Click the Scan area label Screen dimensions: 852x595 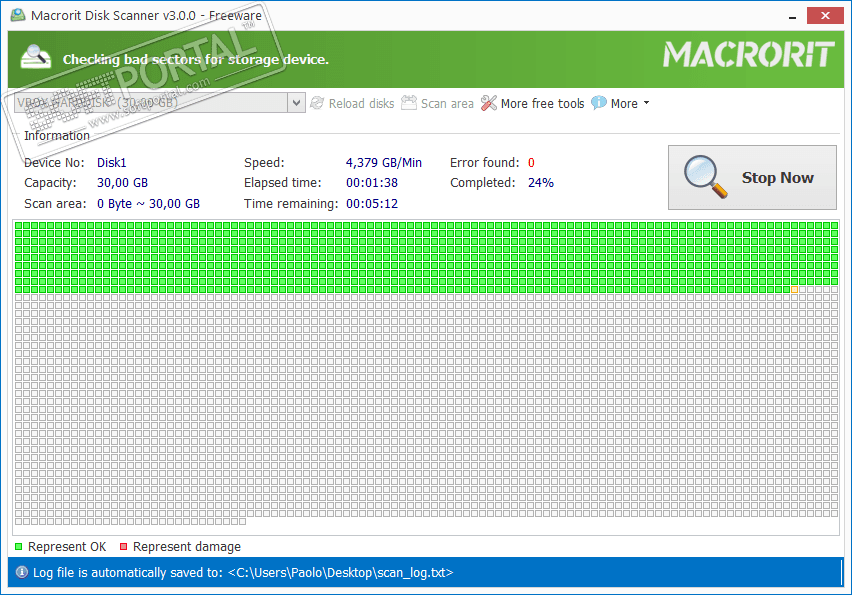pyautogui.click(x=447, y=103)
